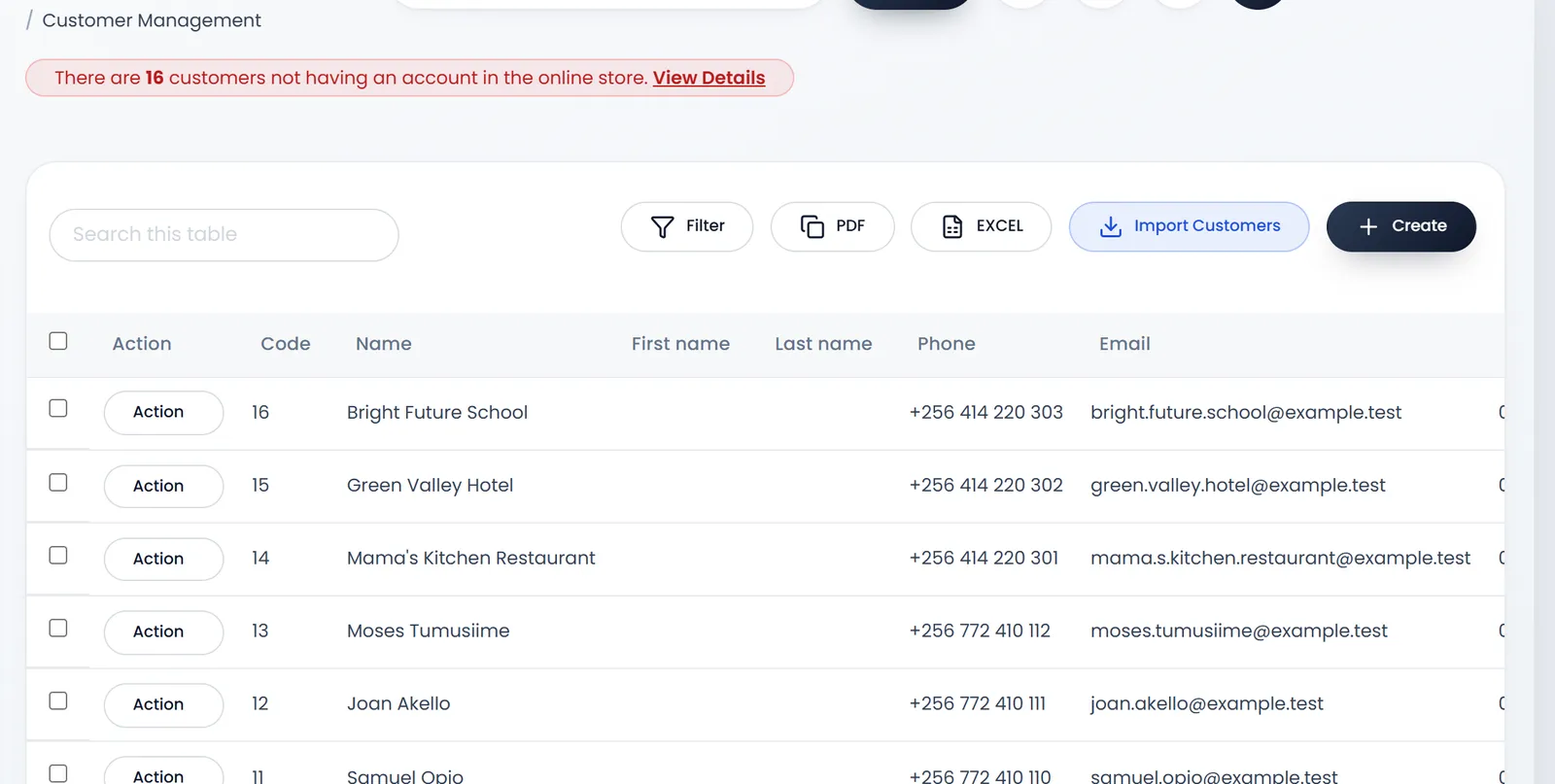Viewport: 1555px width, 784px height.
Task: Tick checkbox for Green Valley Hotel
Action: (x=58, y=482)
